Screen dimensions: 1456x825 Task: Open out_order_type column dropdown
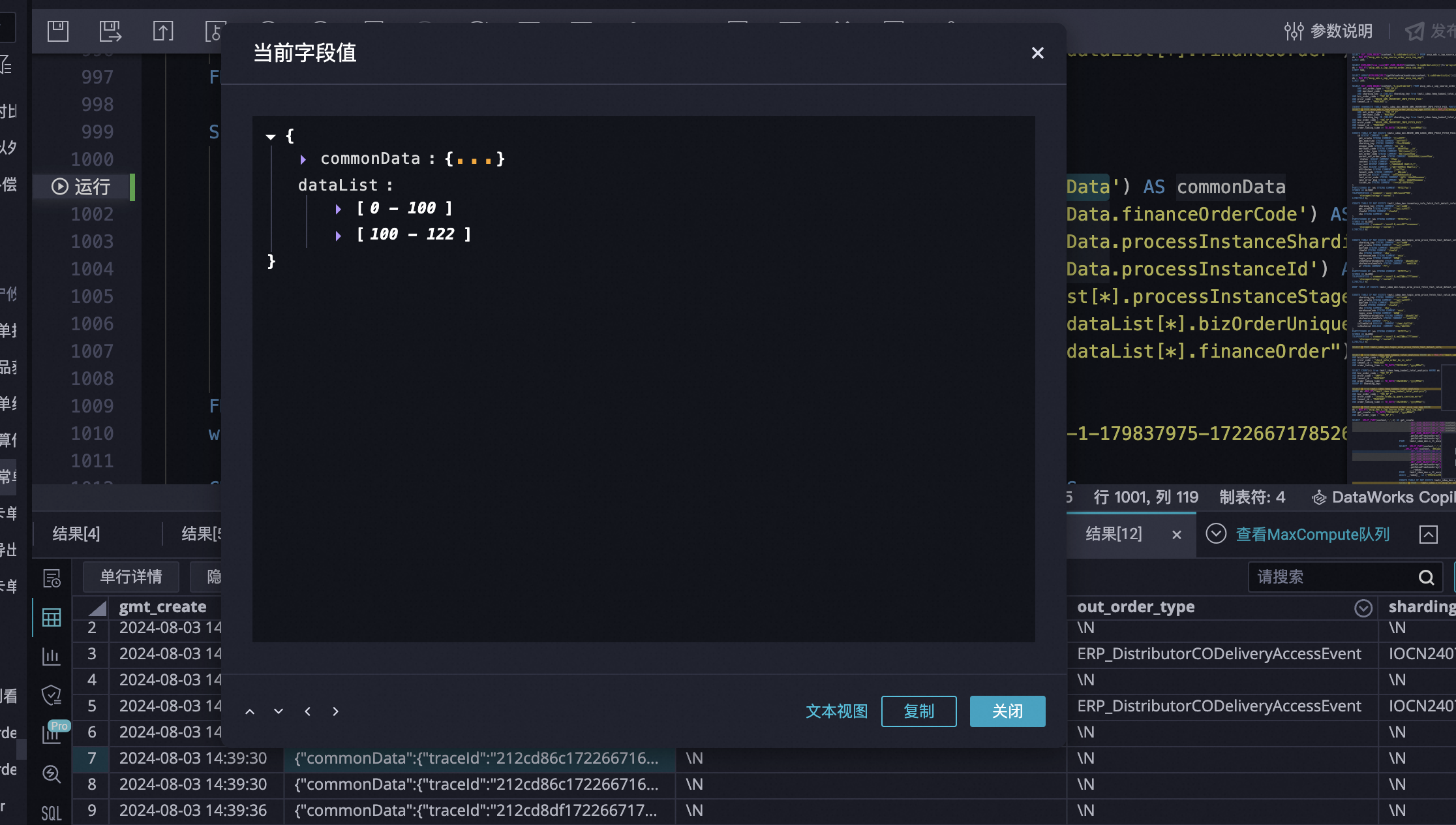coord(1363,608)
